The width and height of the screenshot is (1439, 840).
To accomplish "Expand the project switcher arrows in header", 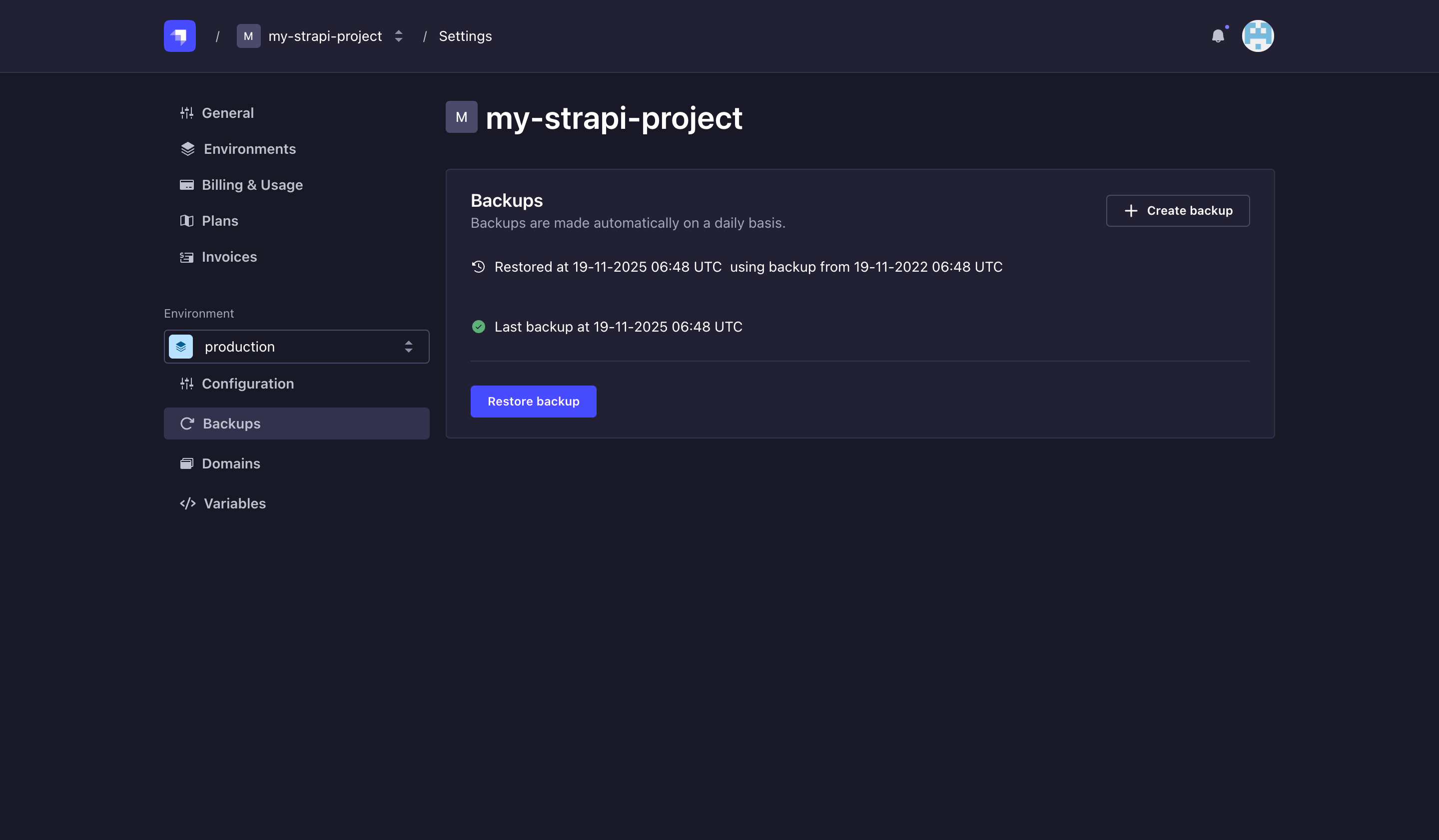I will pos(399,36).
